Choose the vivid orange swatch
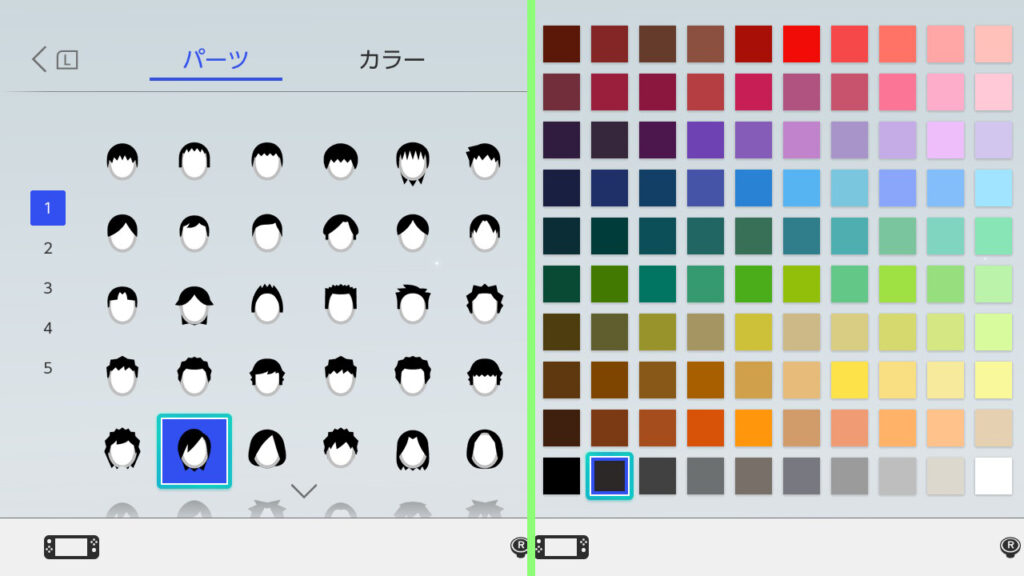Image resolution: width=1024 pixels, height=576 pixels. pos(754,428)
